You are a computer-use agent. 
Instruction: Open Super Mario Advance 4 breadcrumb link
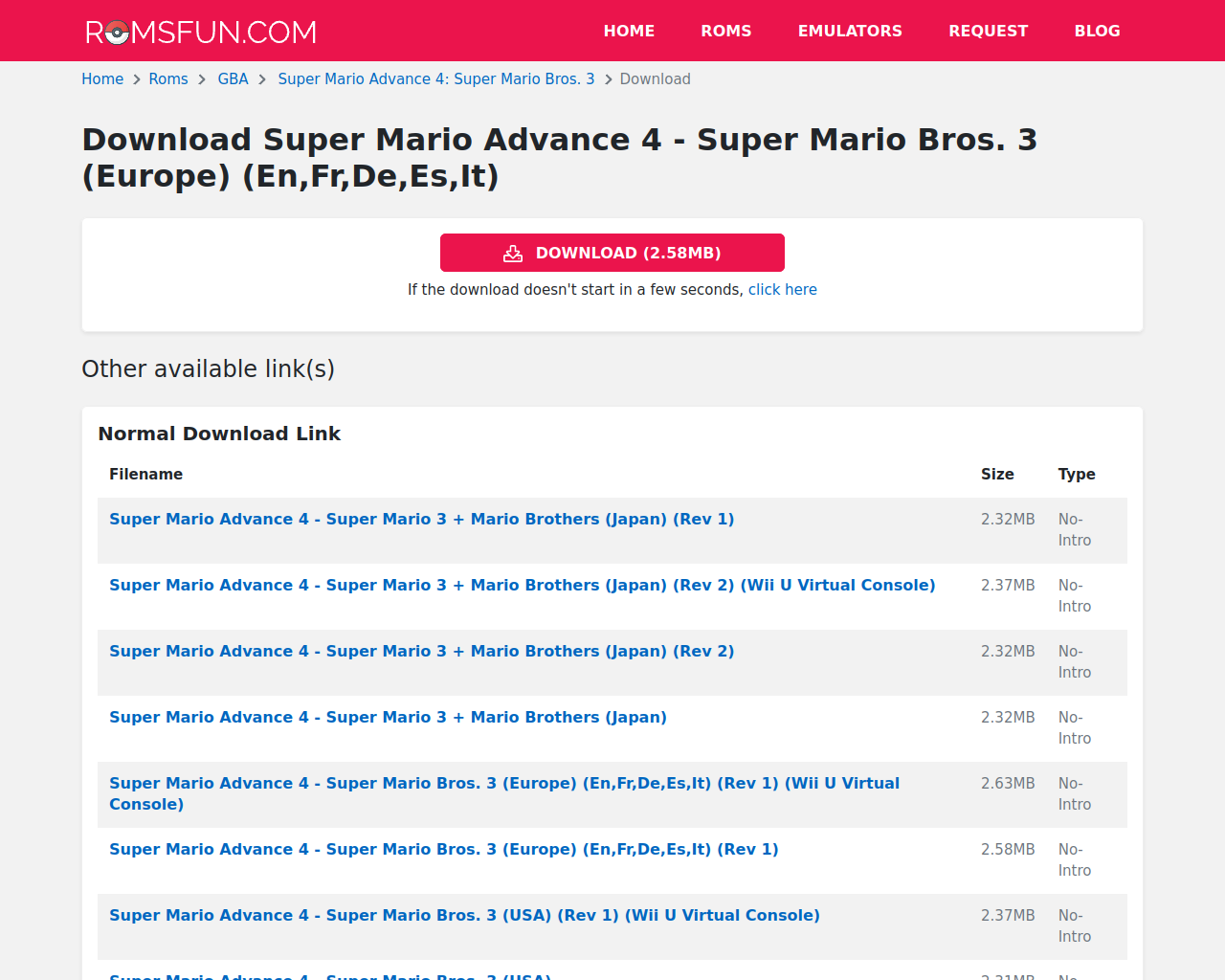click(x=436, y=79)
